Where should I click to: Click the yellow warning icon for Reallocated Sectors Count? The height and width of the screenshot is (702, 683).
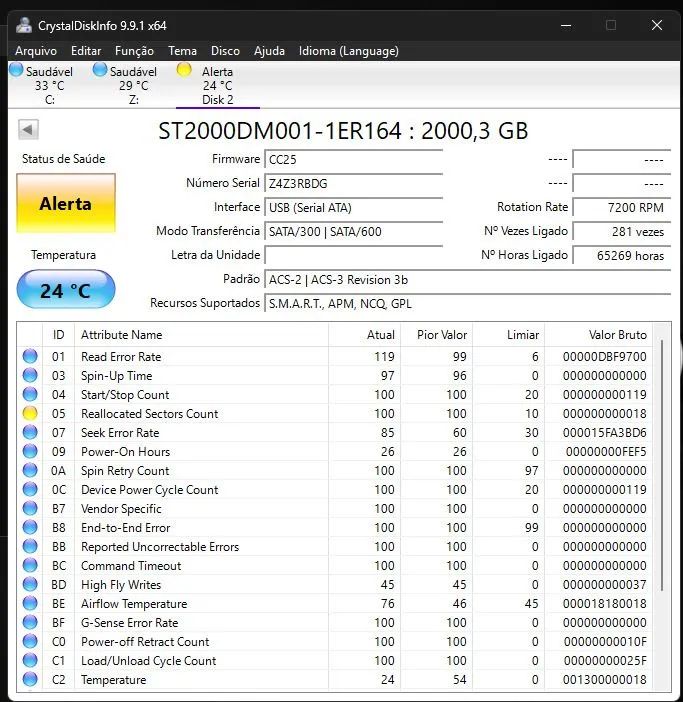coord(30,413)
